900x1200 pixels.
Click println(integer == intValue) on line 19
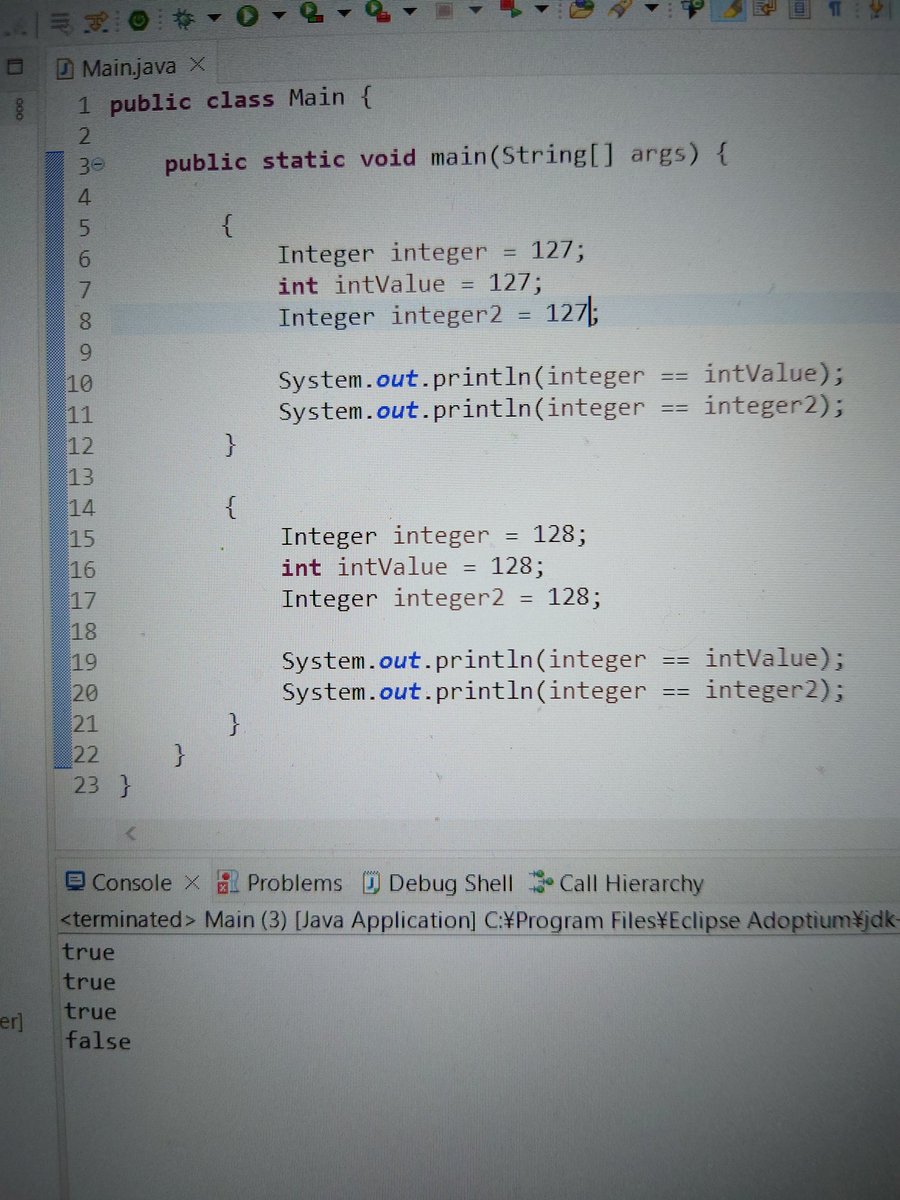[x=564, y=660]
